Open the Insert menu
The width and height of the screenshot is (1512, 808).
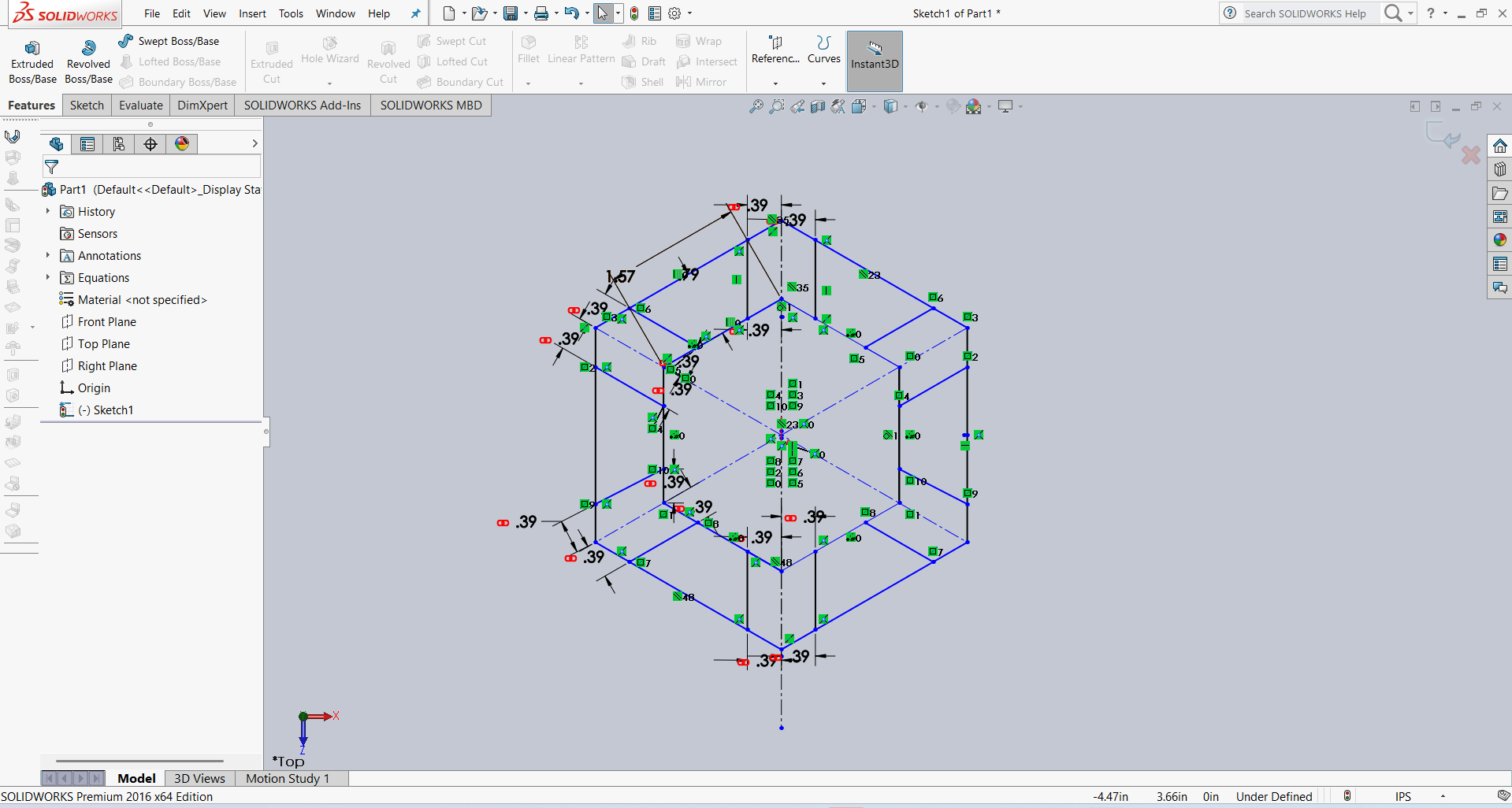(x=252, y=13)
